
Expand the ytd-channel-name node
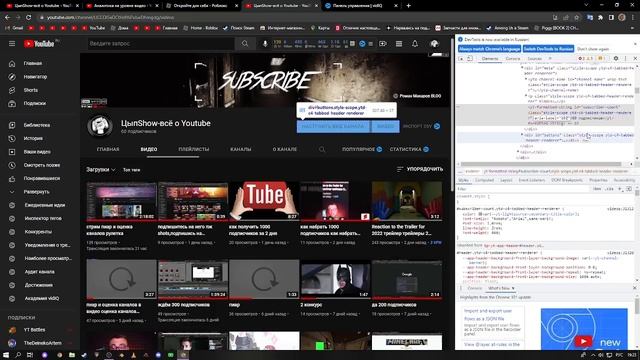pyautogui.click(x=526, y=79)
